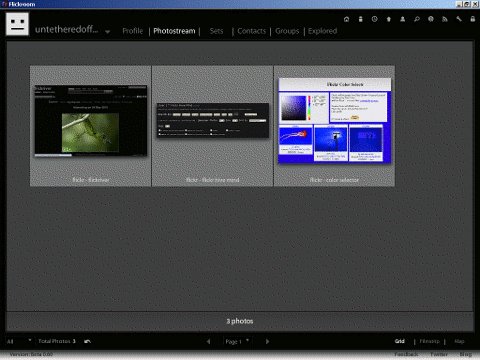
Task: Click the Flickroom window title
Action: tap(22, 4)
